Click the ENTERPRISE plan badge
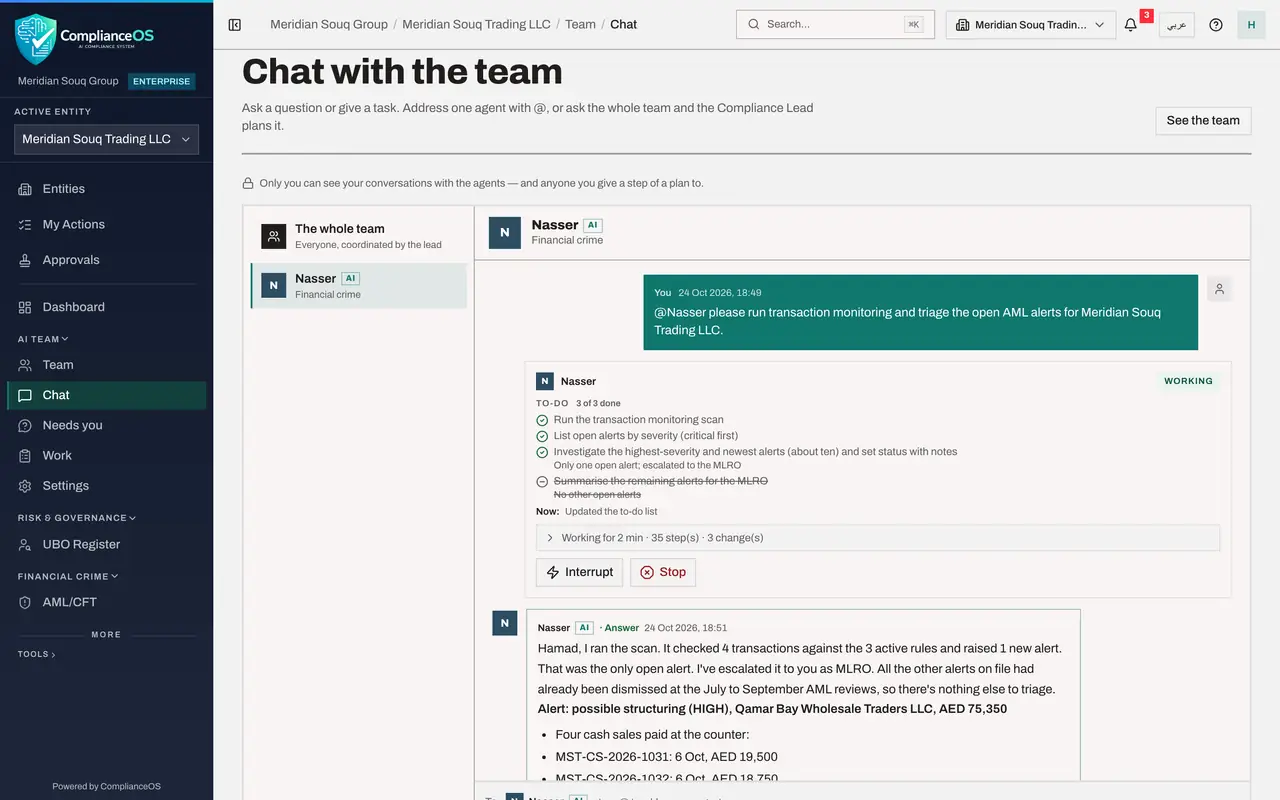This screenshot has width=1280, height=800. [162, 81]
